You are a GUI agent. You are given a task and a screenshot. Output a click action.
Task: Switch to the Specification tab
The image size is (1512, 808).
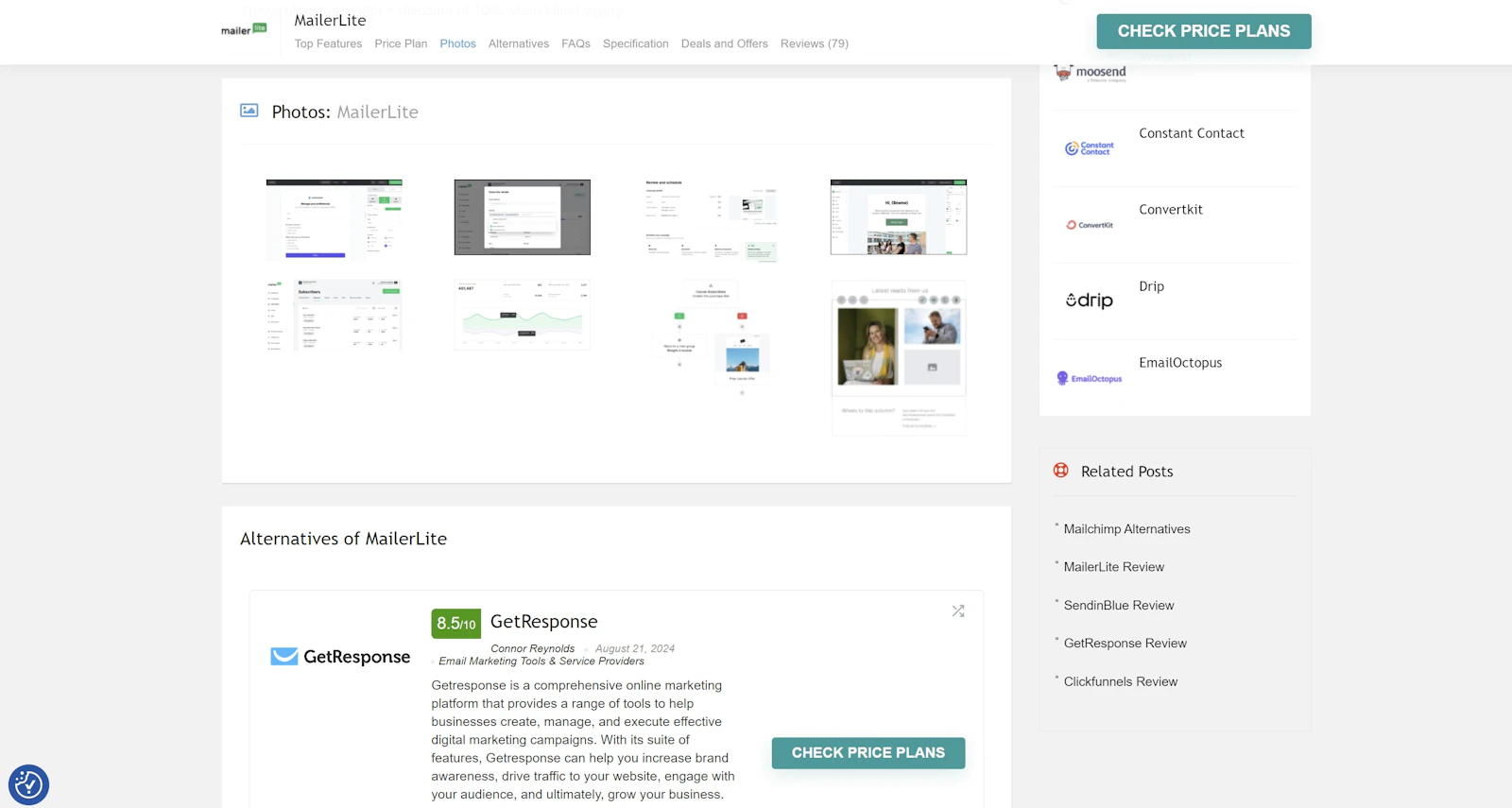635,43
